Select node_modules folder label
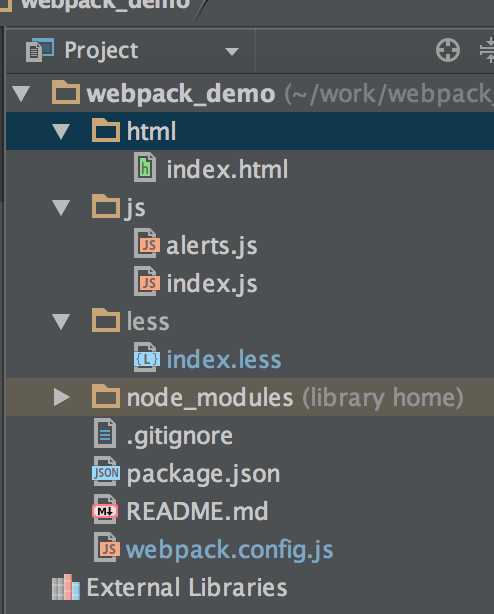 [x=210, y=398]
